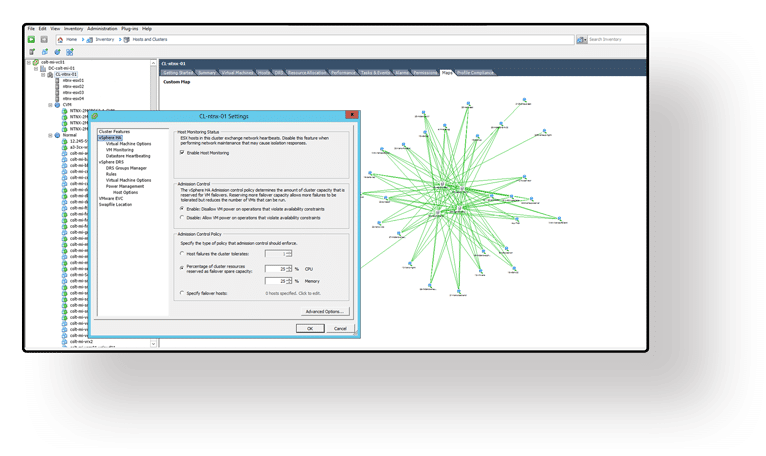766x456 pixels.
Task: Collapse the DC-colt-mi-01 datacenter node
Action: click(x=37, y=68)
